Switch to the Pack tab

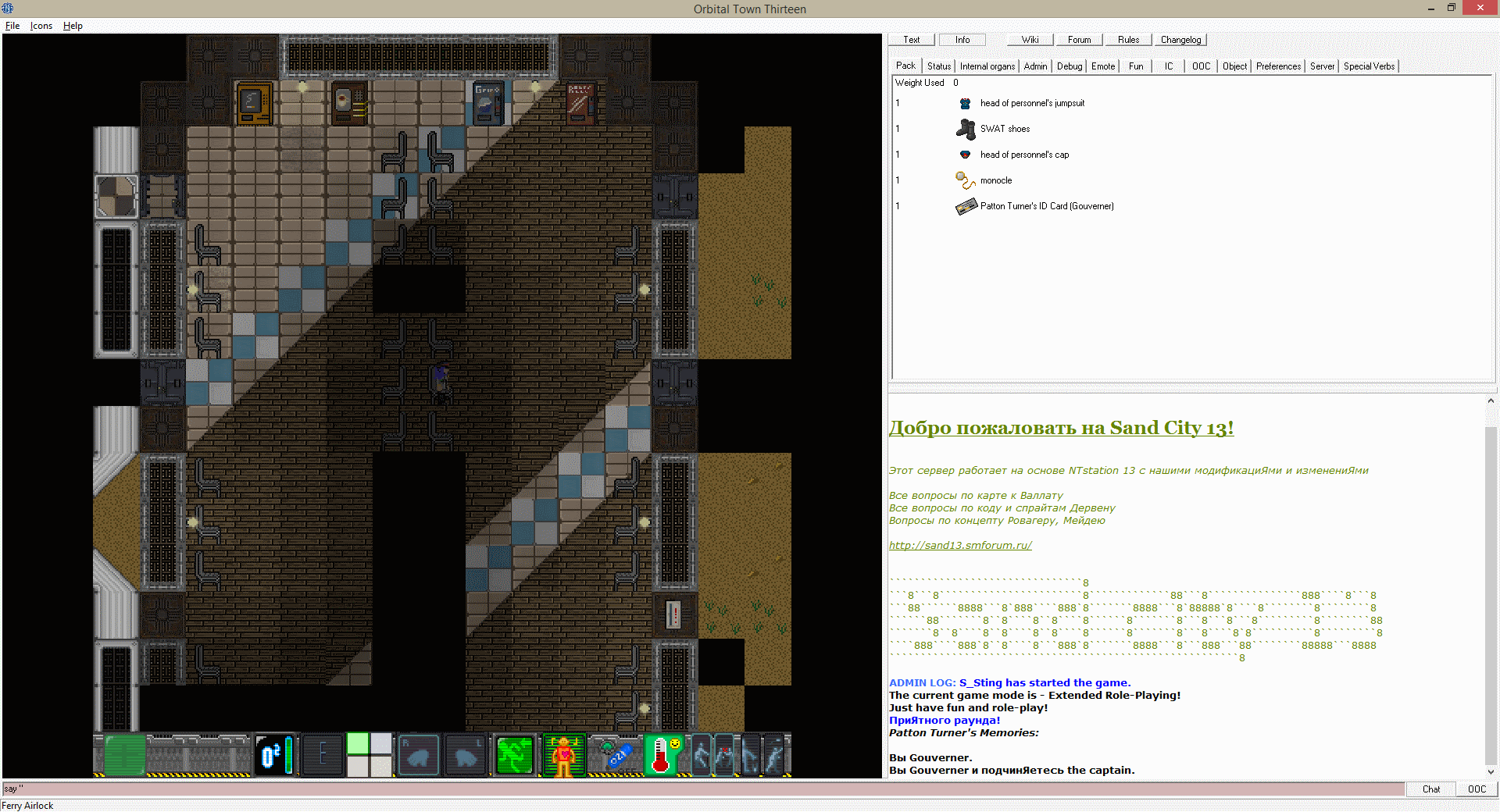click(906, 66)
